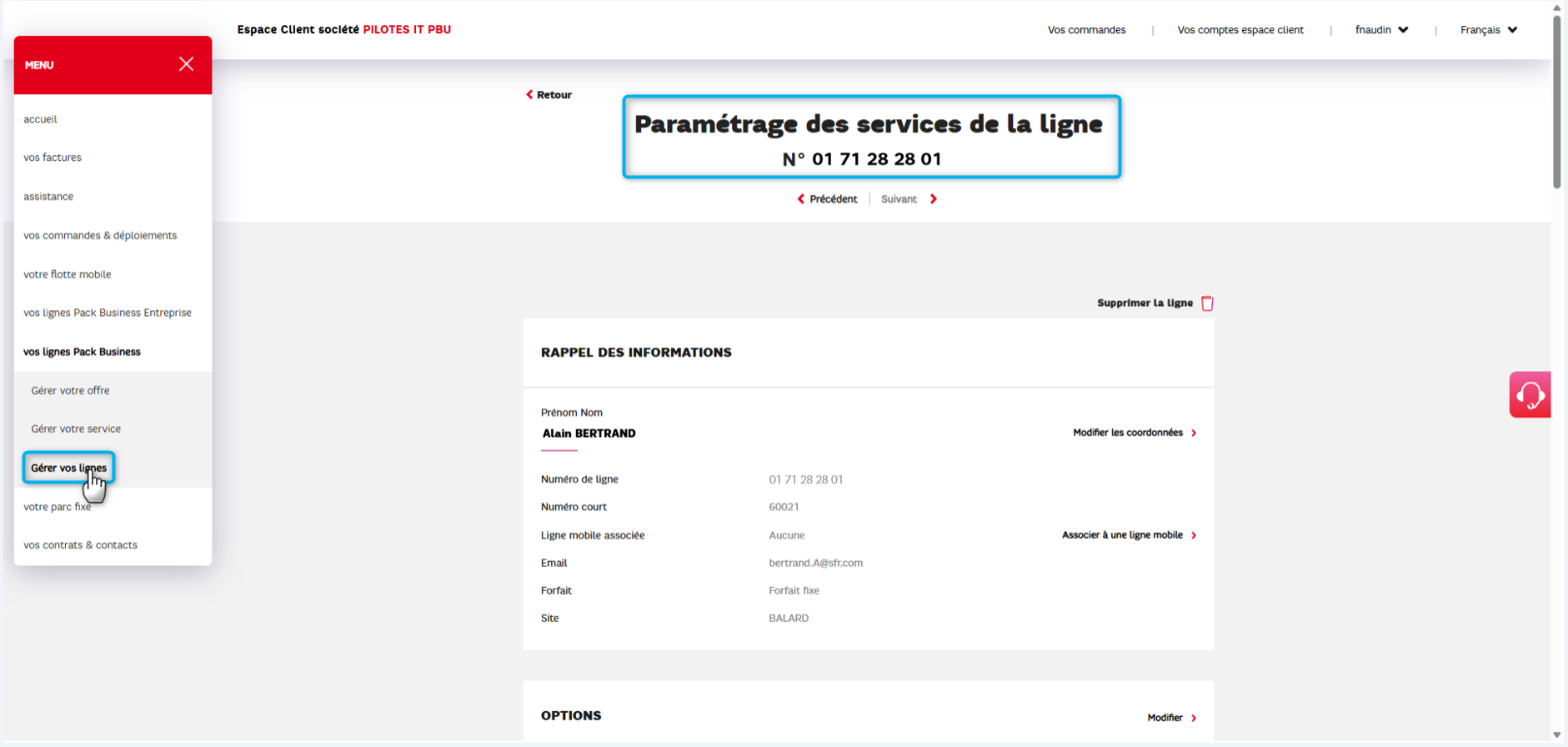Screen dimensions: 1568x747
Task: Open Vos commandes in top bar
Action: [1086, 30]
